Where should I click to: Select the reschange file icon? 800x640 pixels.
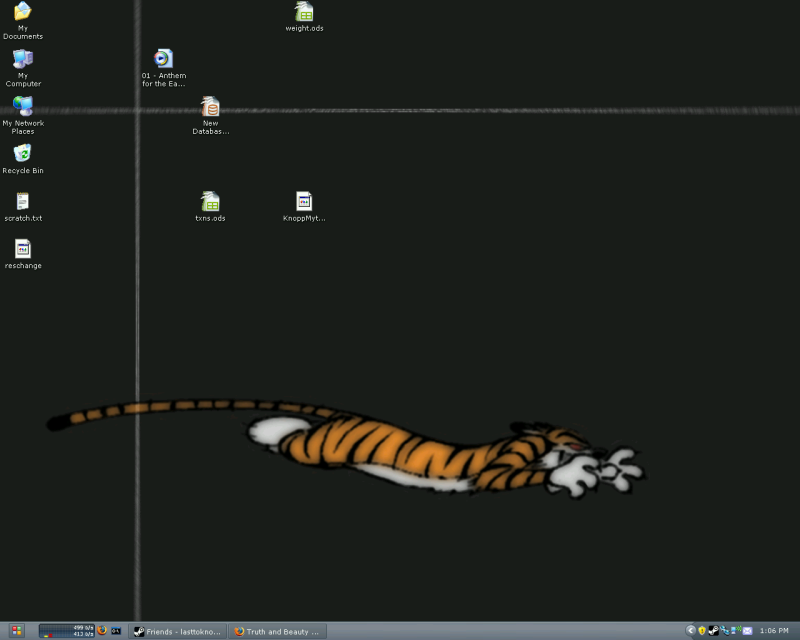(x=23, y=254)
